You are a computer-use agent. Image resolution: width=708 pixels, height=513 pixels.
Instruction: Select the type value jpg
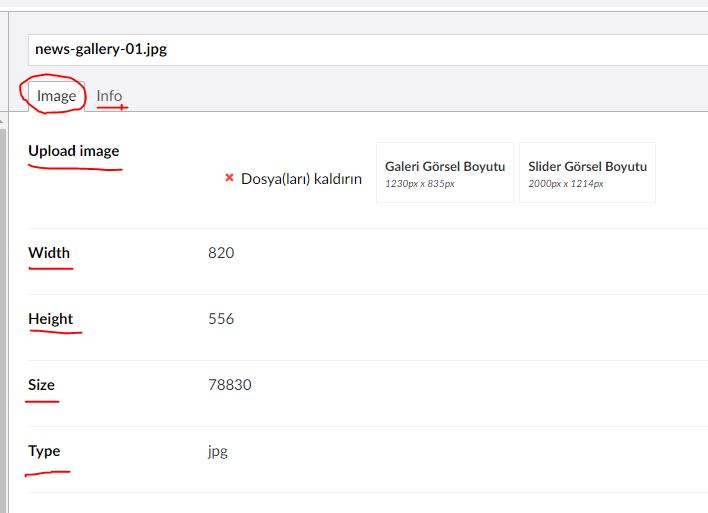218,452
